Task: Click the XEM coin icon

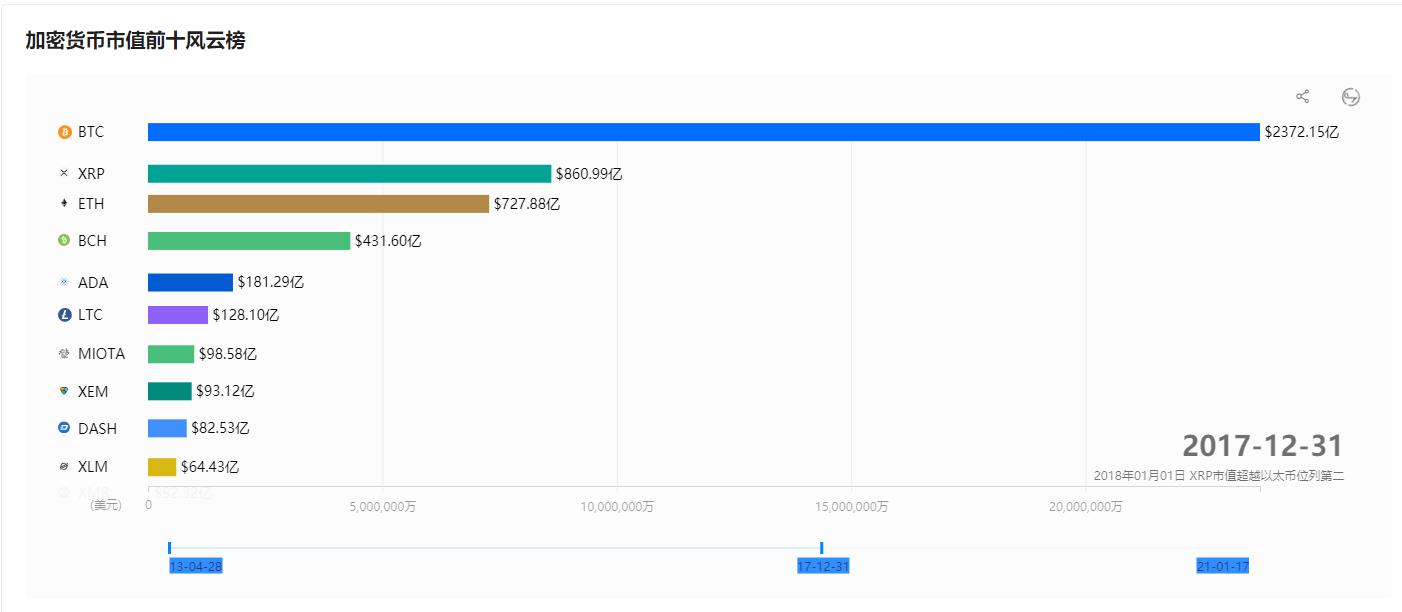Action: (x=65, y=391)
